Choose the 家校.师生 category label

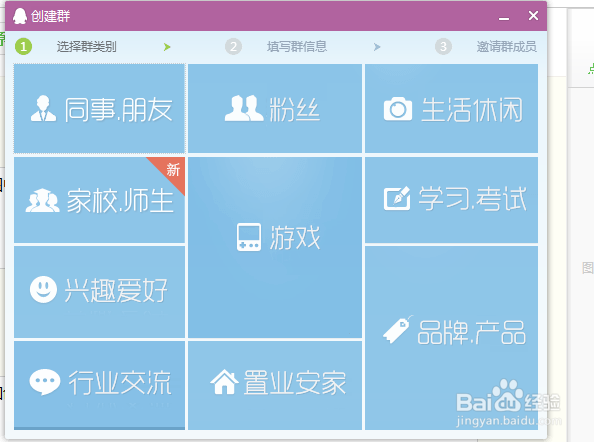[x=120, y=200]
